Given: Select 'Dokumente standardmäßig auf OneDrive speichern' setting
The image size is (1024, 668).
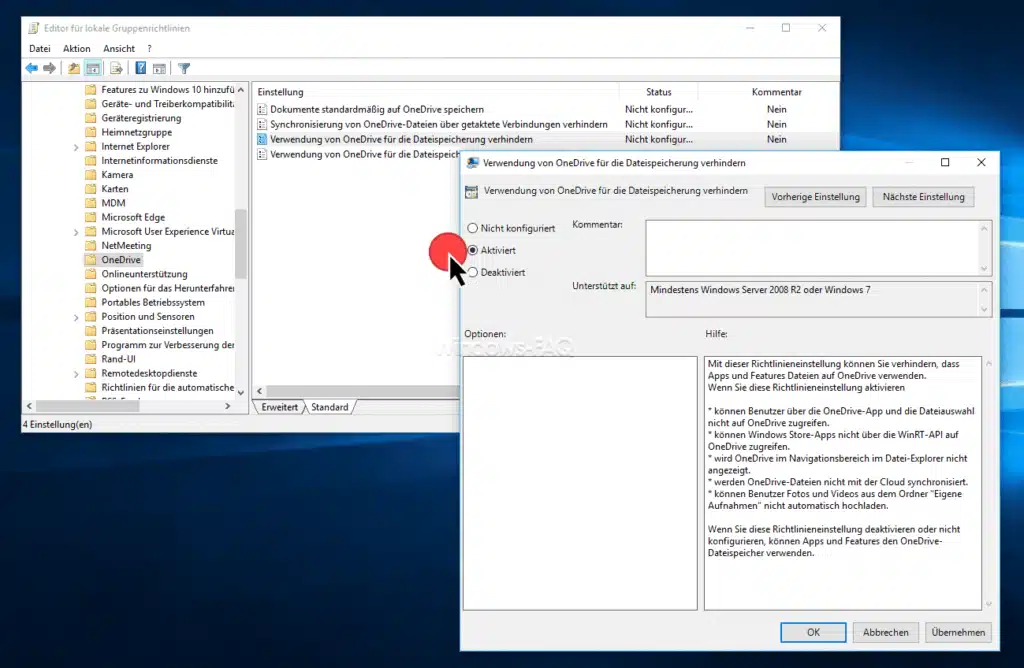Looking at the screenshot, I should [x=377, y=109].
